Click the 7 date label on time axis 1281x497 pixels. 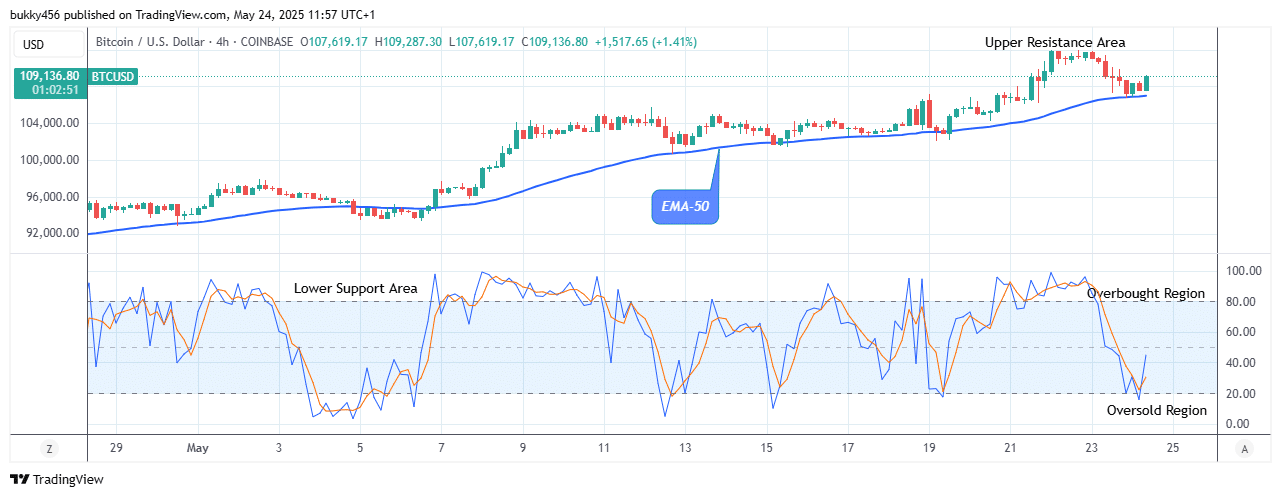tap(441, 447)
